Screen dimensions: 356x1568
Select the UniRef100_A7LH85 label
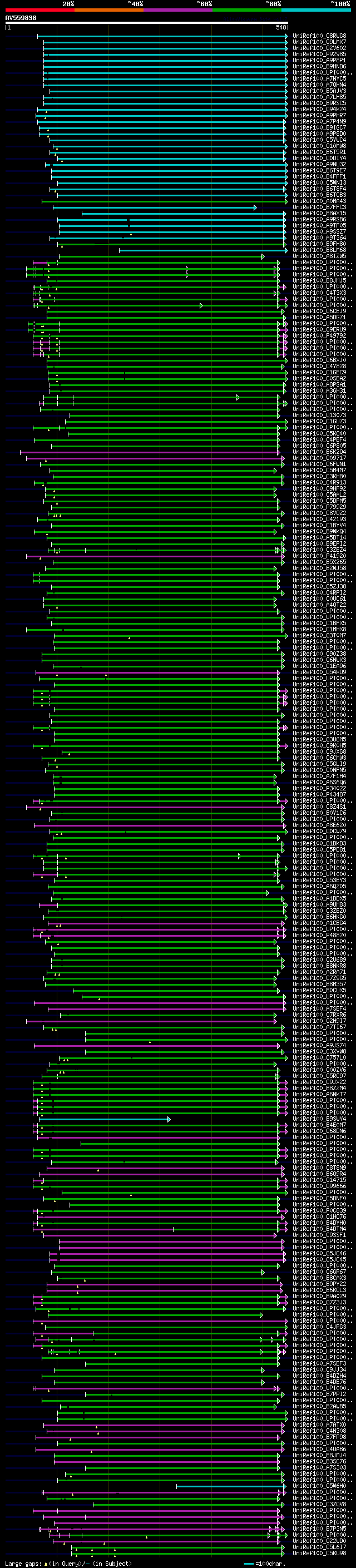[319, 97]
